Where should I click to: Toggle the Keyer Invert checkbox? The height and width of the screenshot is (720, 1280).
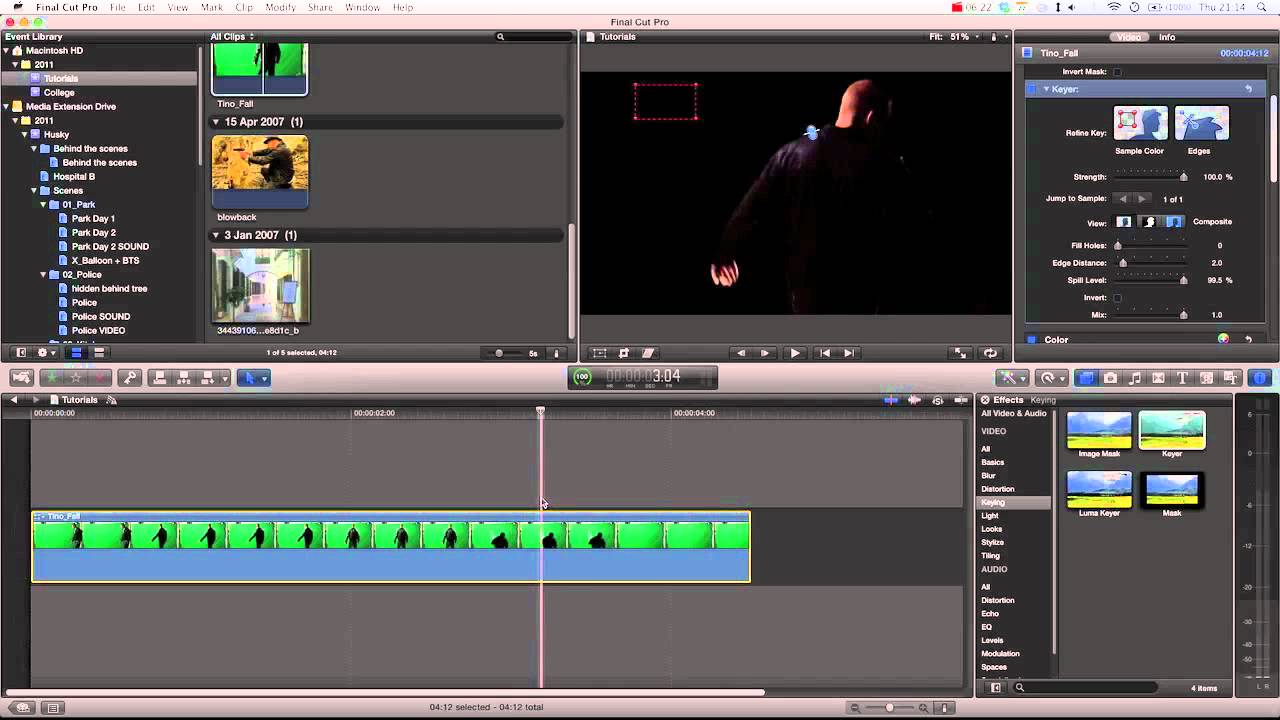[1117, 298]
